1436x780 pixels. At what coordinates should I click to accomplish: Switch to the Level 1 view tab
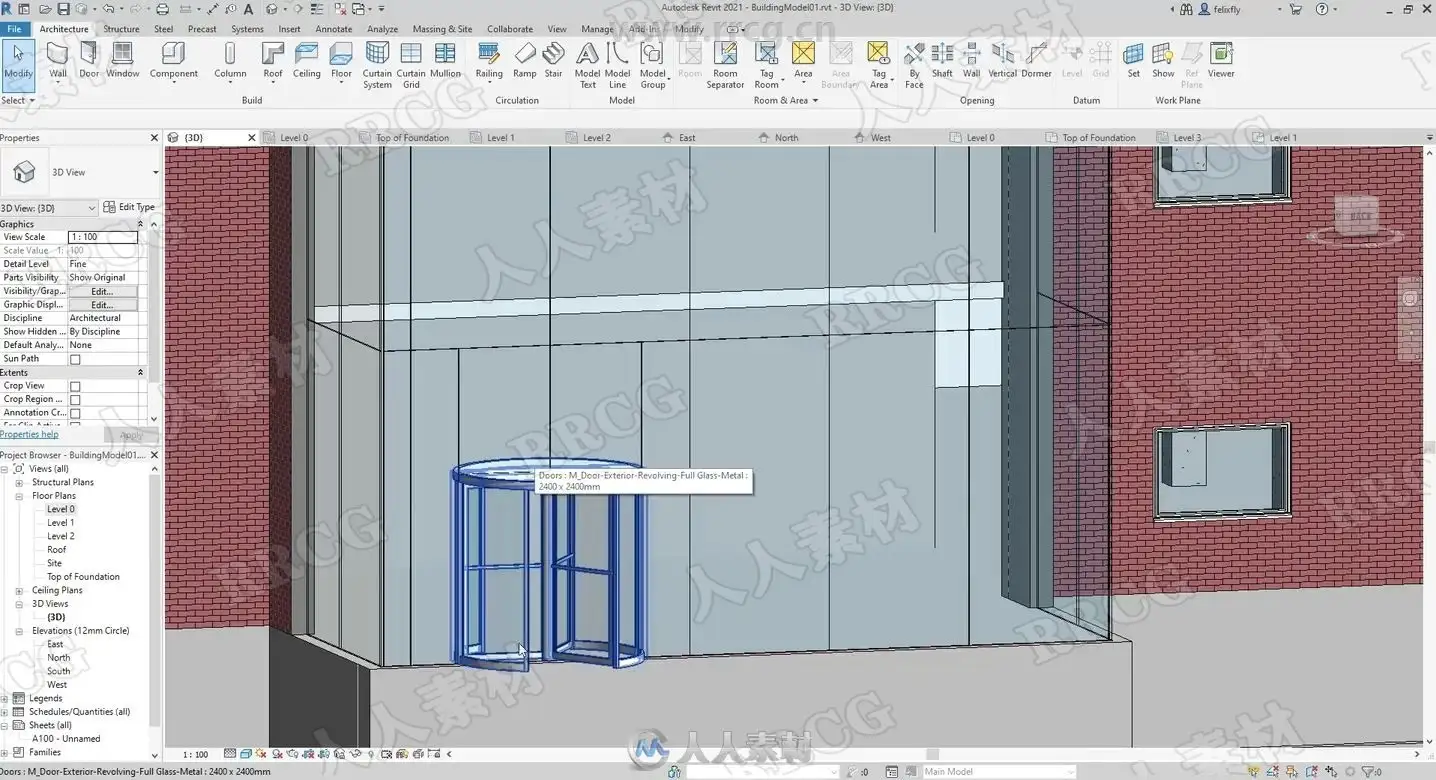coord(500,138)
